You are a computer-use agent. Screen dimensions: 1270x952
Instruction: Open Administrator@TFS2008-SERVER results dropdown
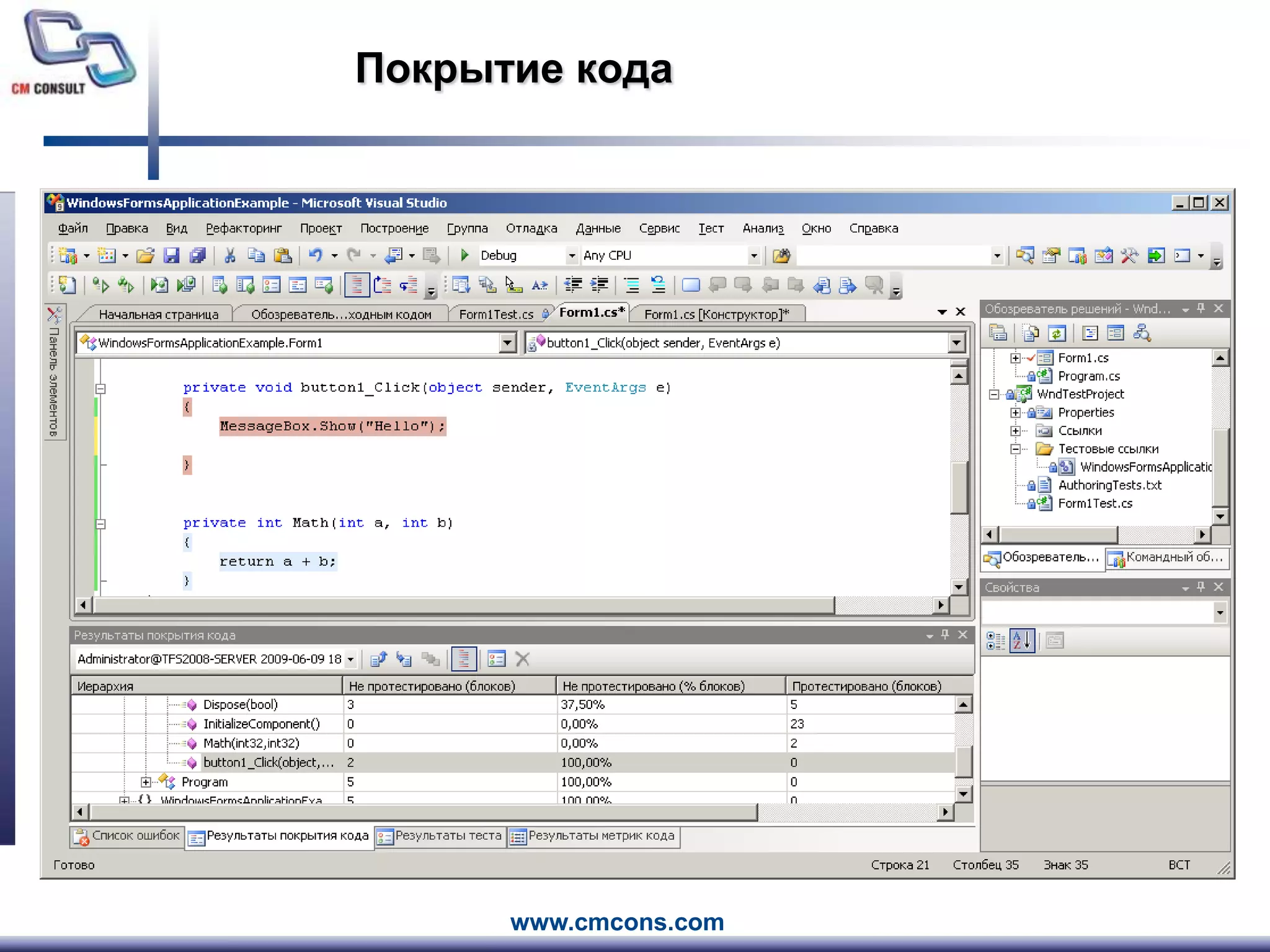point(350,659)
